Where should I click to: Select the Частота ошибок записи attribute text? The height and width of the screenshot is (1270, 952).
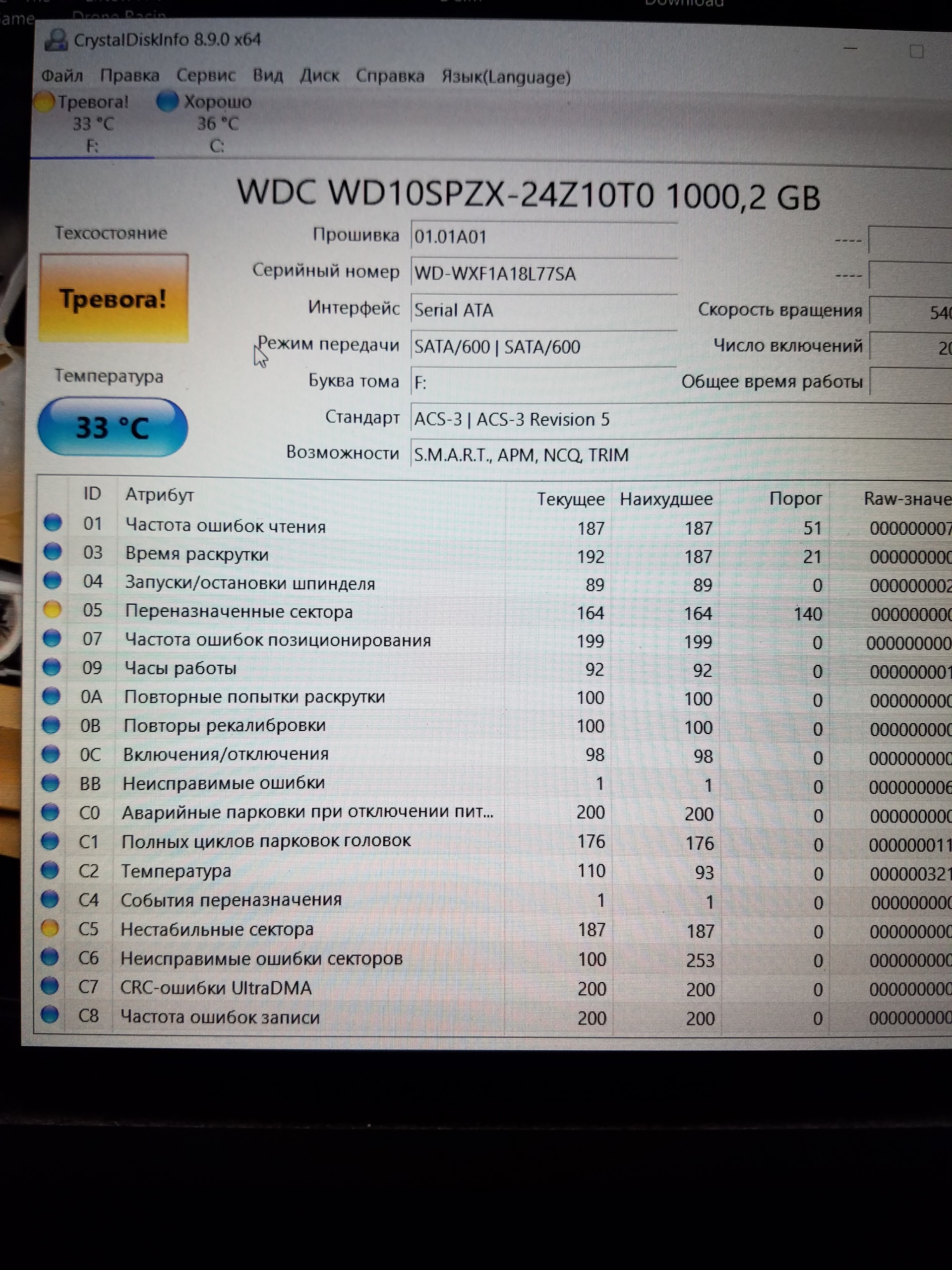[x=220, y=1017]
